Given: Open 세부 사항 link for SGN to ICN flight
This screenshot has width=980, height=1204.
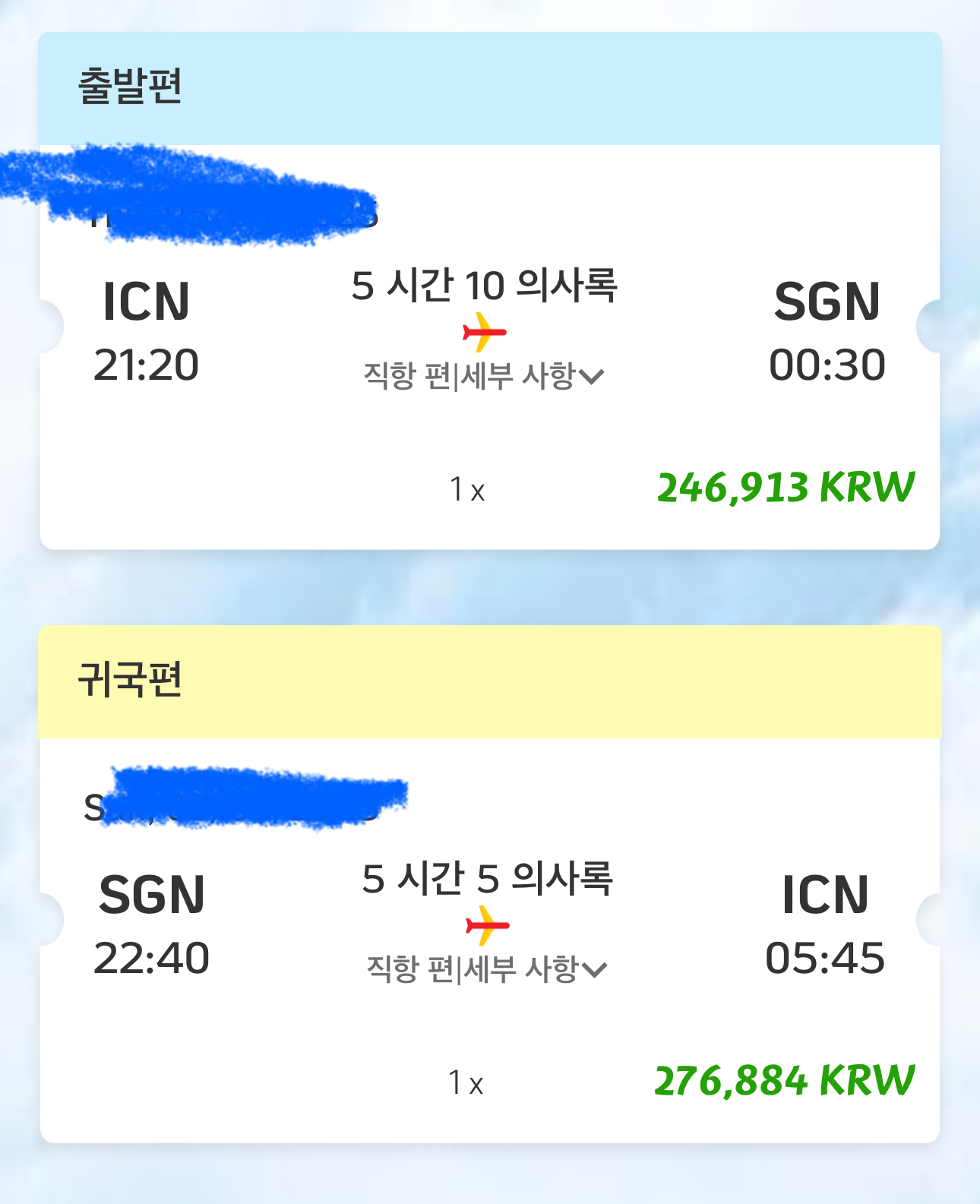Looking at the screenshot, I should (521, 969).
